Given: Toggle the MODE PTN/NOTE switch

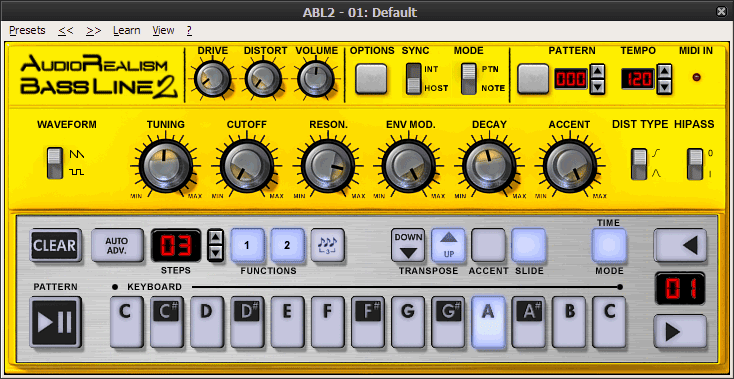Looking at the screenshot, I should [x=468, y=79].
